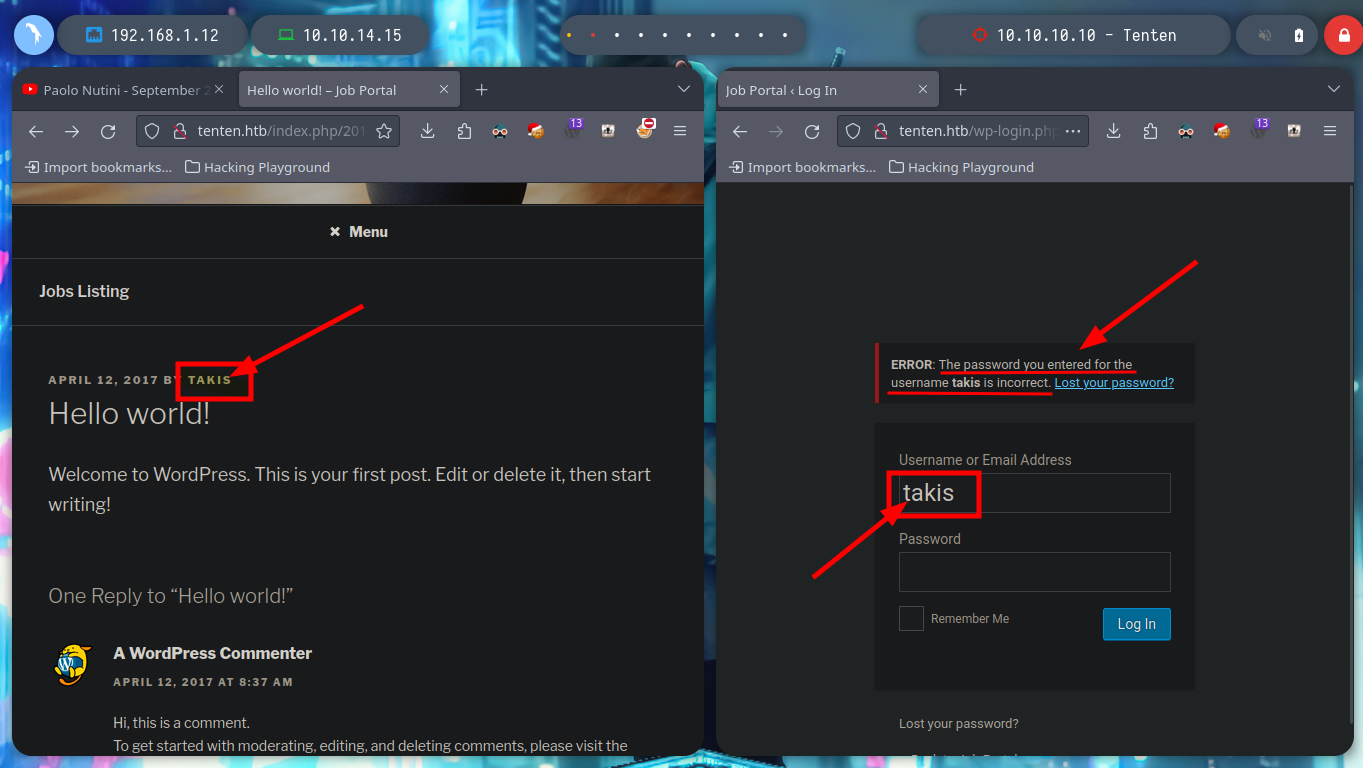Go forward in the left browser window
Screen dimensions: 1363x768
point(72,131)
